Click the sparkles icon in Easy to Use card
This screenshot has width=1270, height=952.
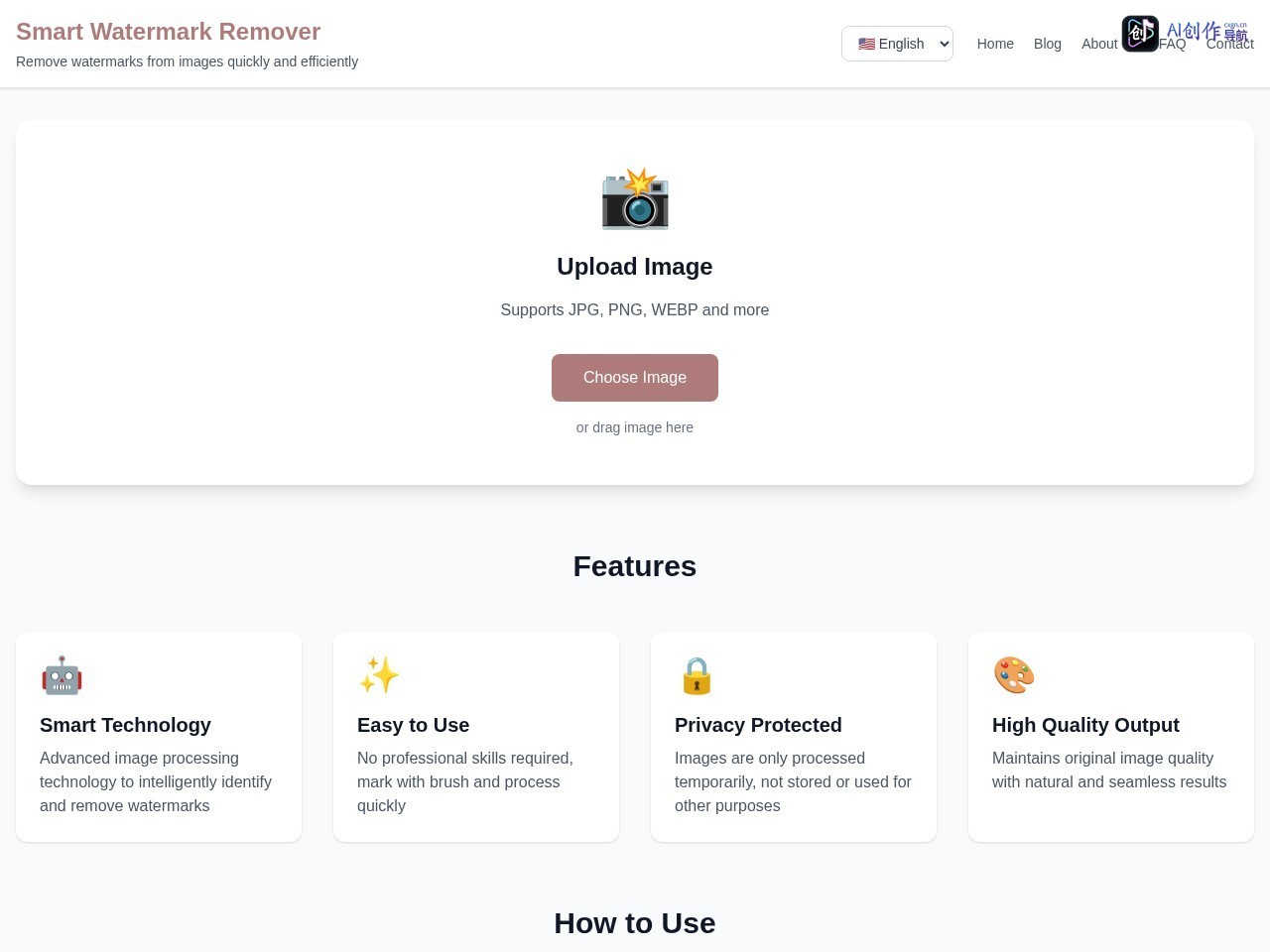378,675
